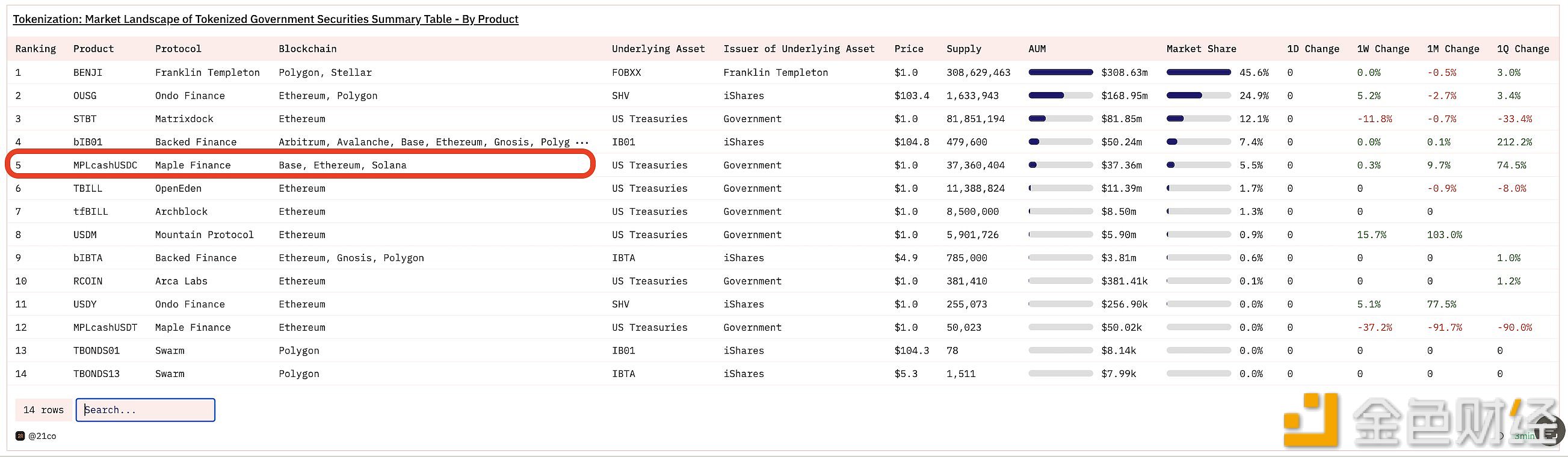Focus the Search input field
Screen dimensions: 1568x457
click(146, 409)
